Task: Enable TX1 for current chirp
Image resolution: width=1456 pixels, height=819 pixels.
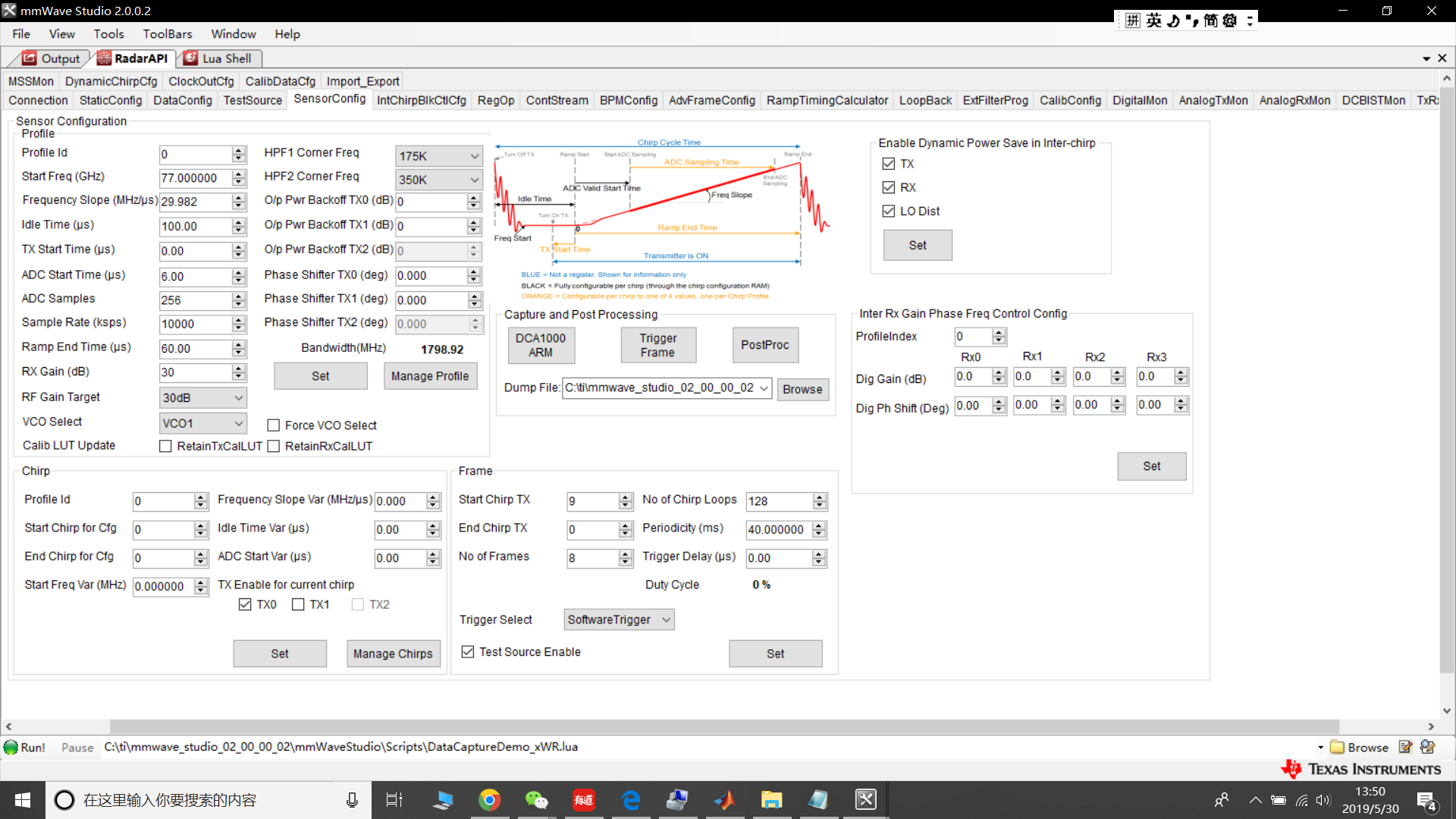Action: pos(298,604)
